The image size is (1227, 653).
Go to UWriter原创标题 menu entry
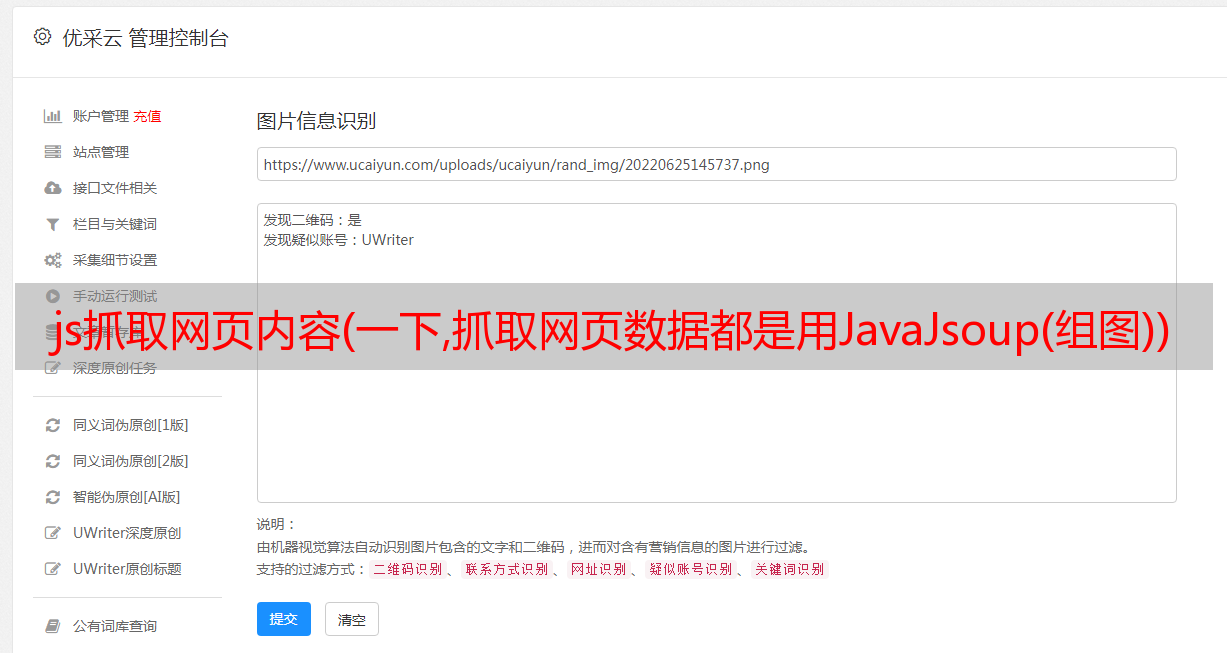point(127,569)
